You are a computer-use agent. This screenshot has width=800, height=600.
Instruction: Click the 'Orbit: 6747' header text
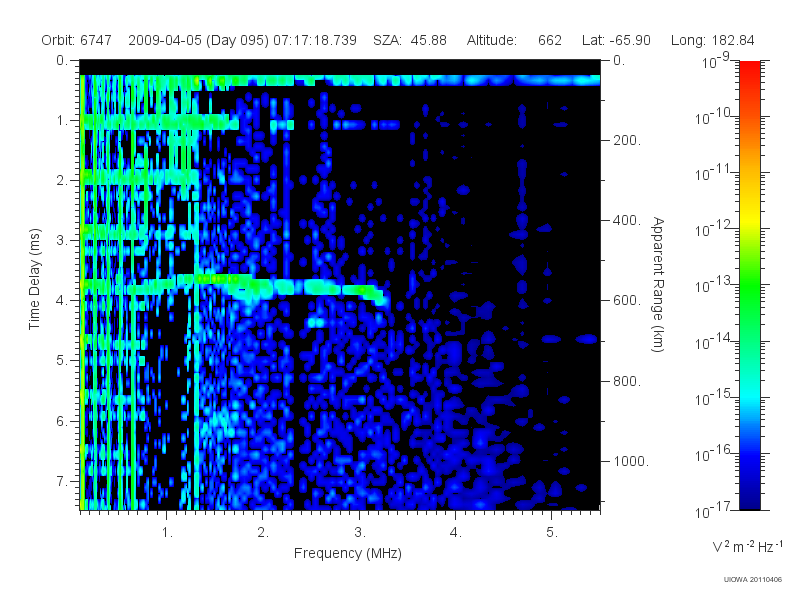(x=76, y=40)
